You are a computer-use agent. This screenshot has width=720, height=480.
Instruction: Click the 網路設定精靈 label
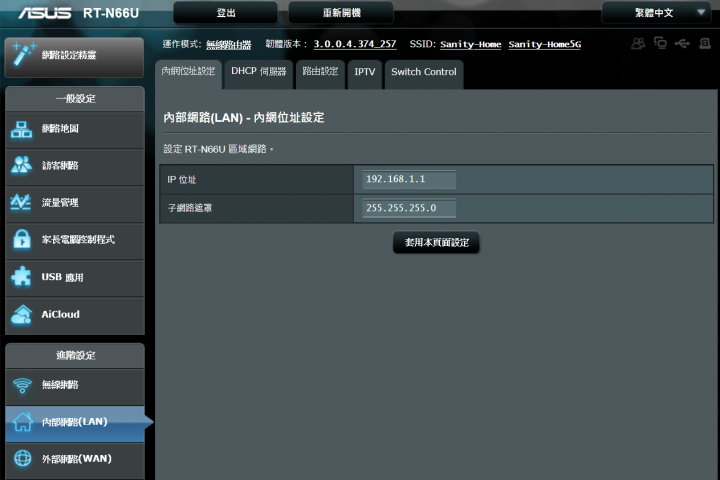pos(69,55)
